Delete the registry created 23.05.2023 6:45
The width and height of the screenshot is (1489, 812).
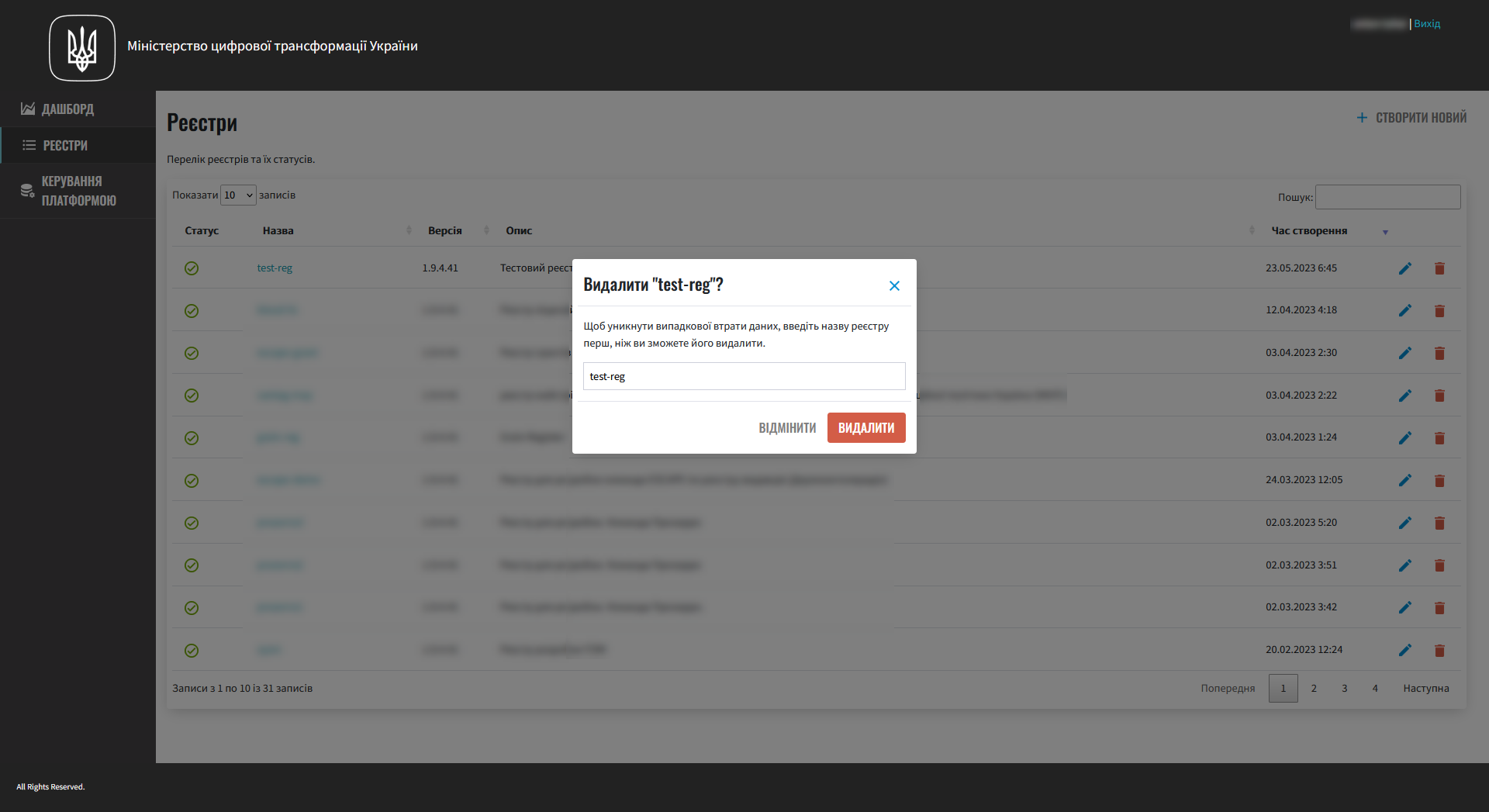click(x=1439, y=268)
